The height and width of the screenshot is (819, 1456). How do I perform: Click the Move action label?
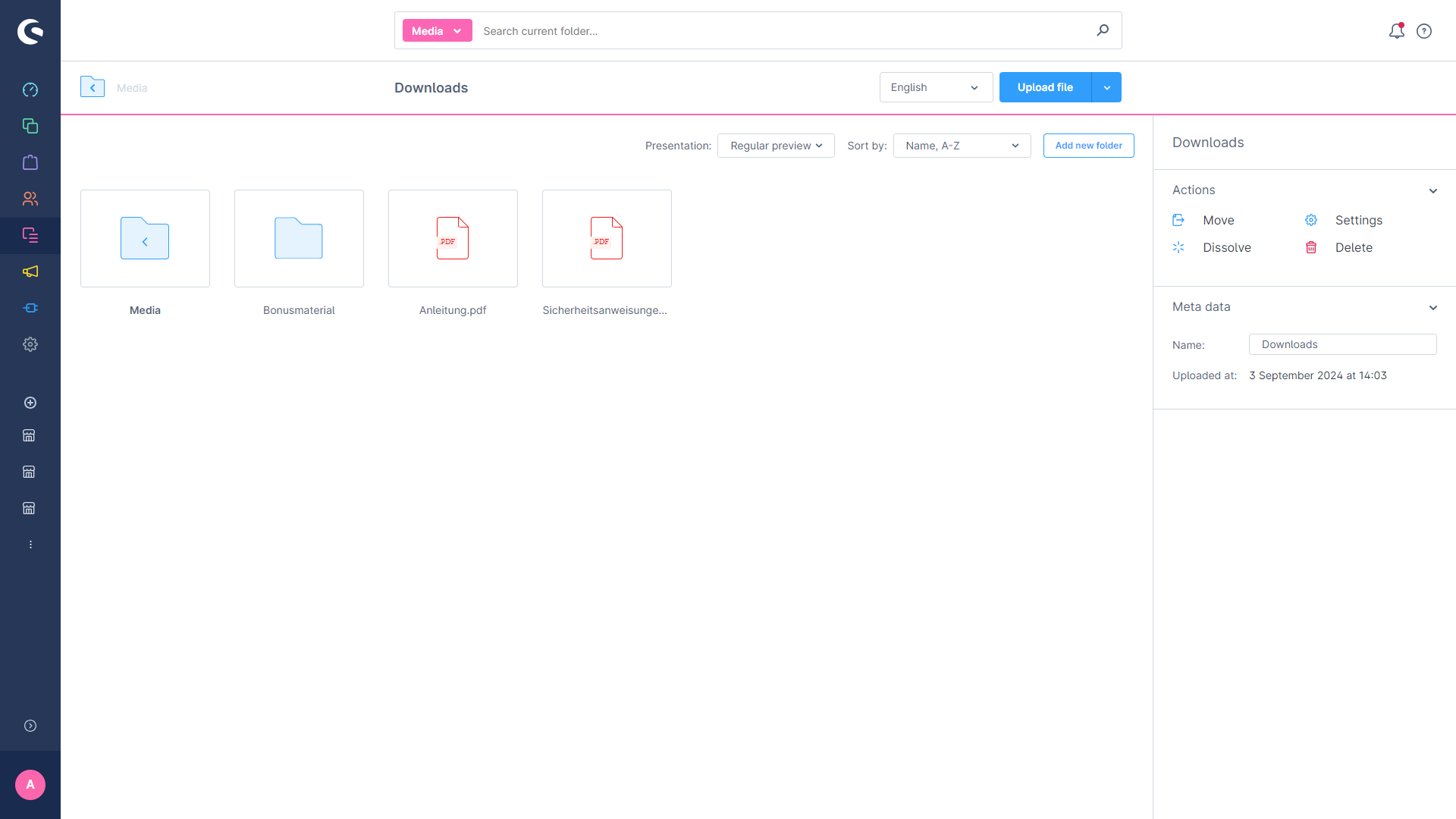pos(1218,220)
